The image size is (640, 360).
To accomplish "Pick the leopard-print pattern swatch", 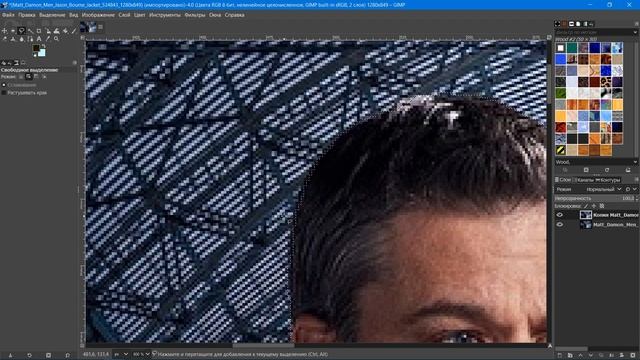I will (x=606, y=82).
